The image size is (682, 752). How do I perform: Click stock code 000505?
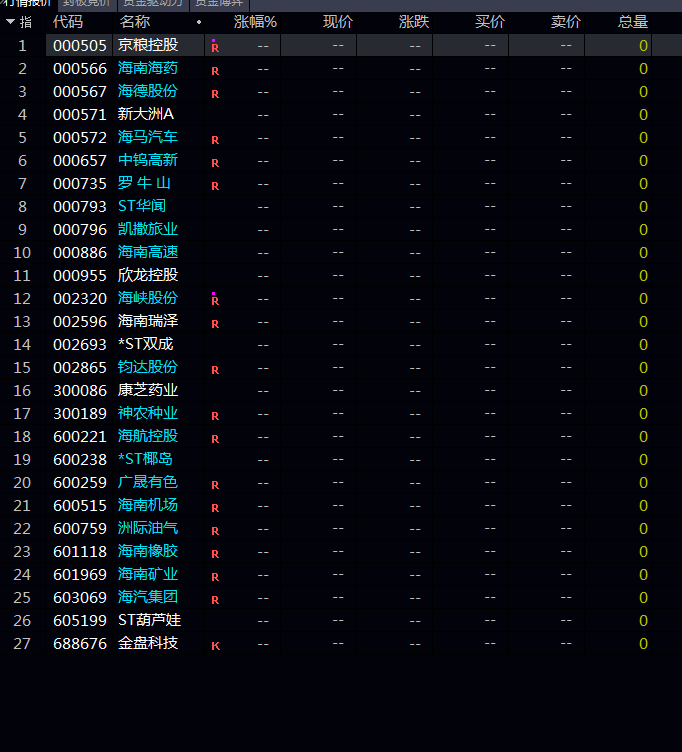coord(80,46)
